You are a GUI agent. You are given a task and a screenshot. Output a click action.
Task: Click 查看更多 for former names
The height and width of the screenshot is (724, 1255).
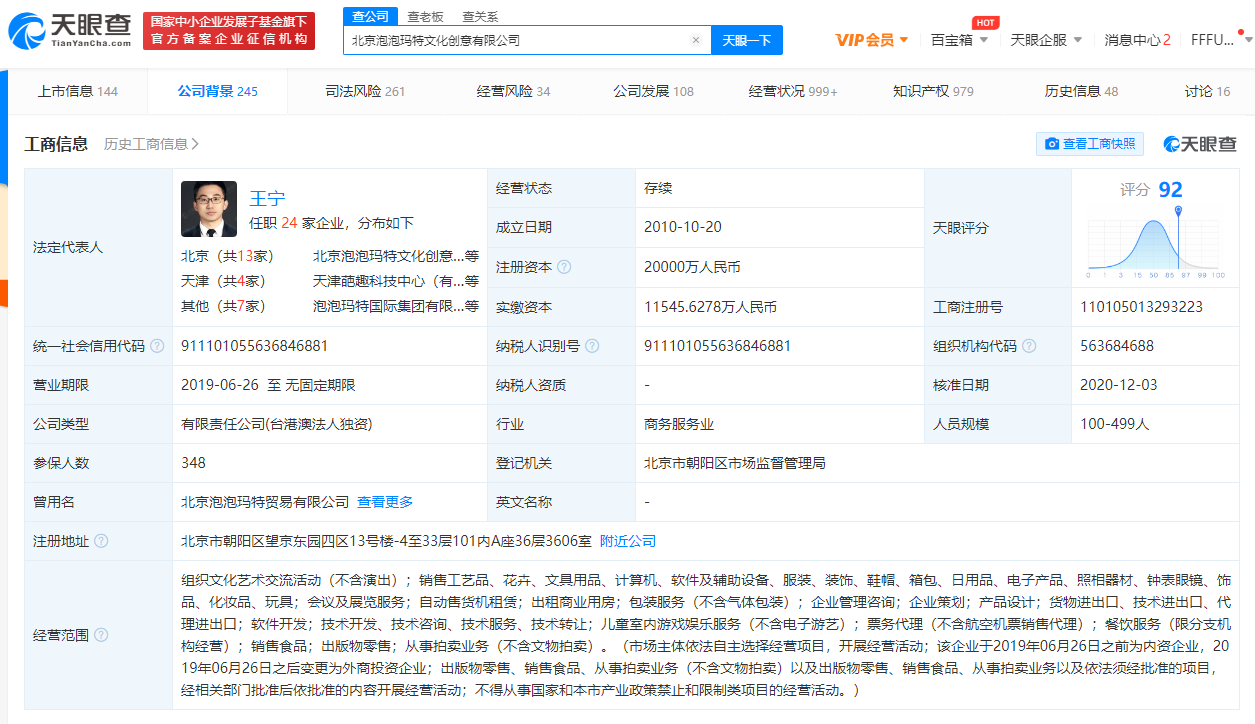[385, 502]
